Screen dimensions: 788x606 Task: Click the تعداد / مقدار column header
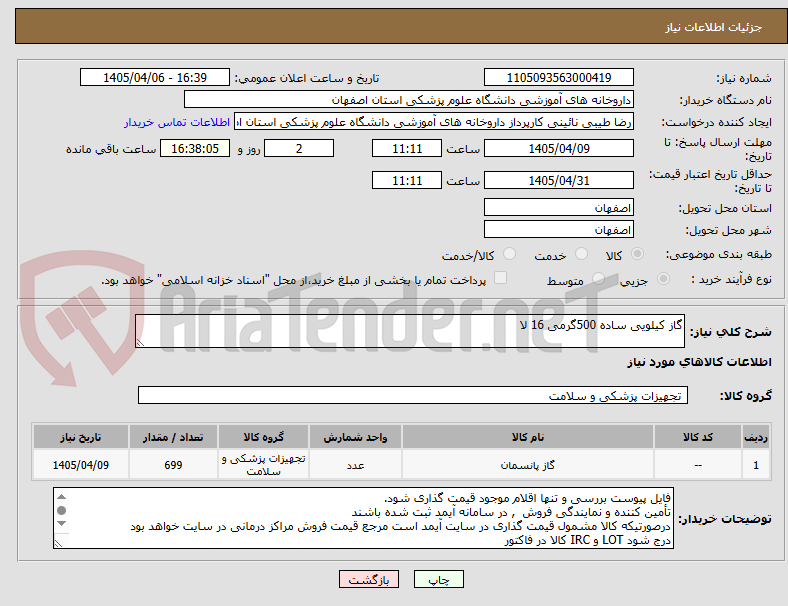point(173,437)
